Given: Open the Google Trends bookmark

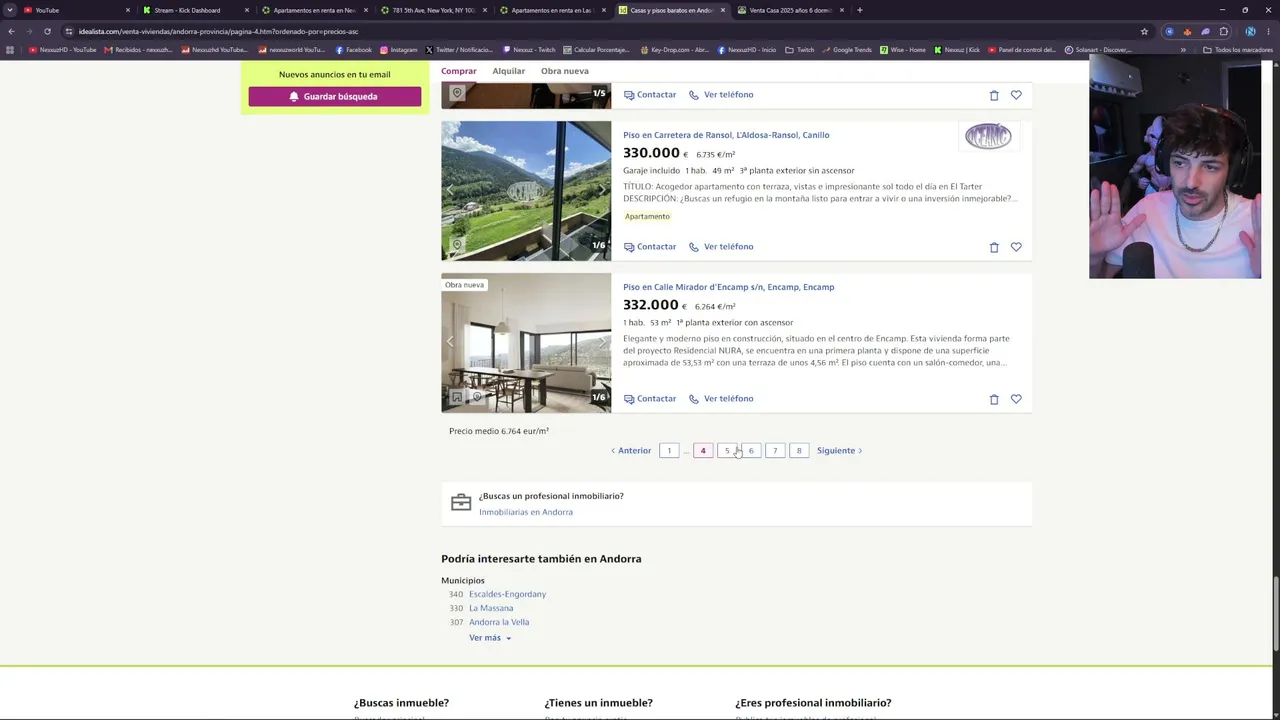Looking at the screenshot, I should coord(847,50).
